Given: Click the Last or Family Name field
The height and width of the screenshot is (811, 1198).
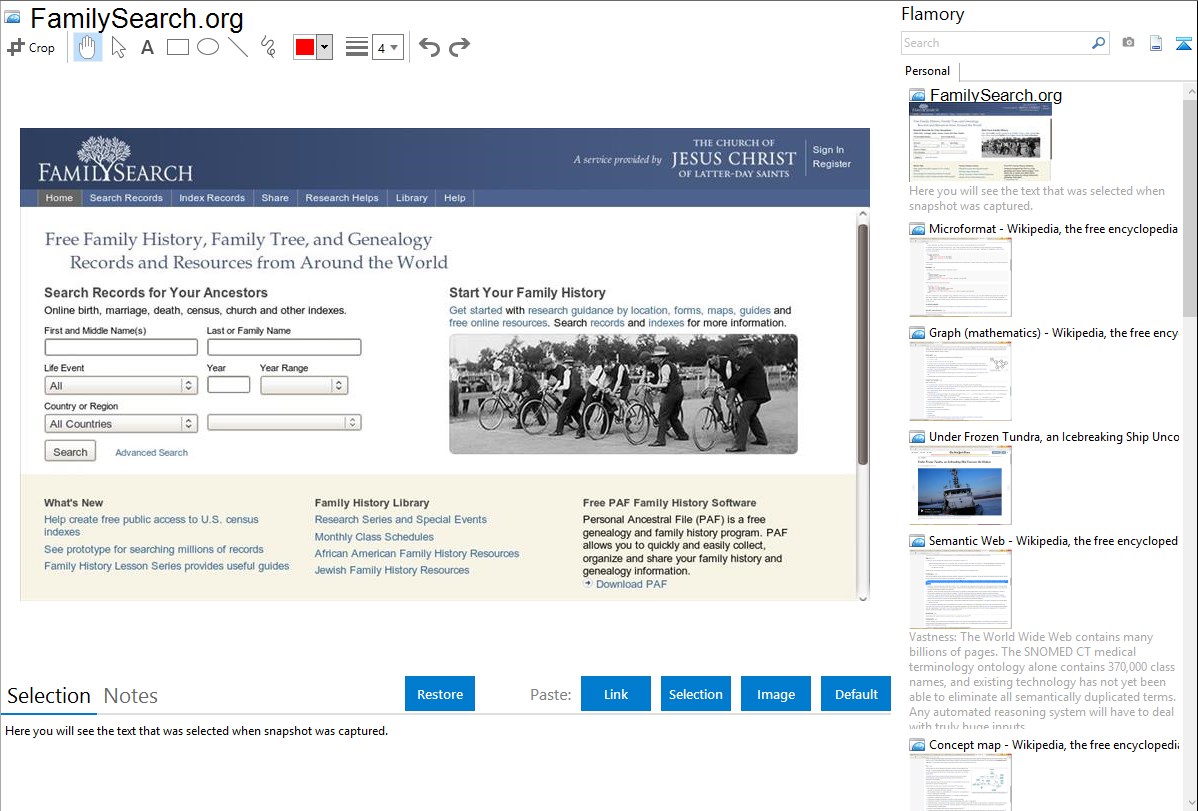Looking at the screenshot, I should click(284, 347).
